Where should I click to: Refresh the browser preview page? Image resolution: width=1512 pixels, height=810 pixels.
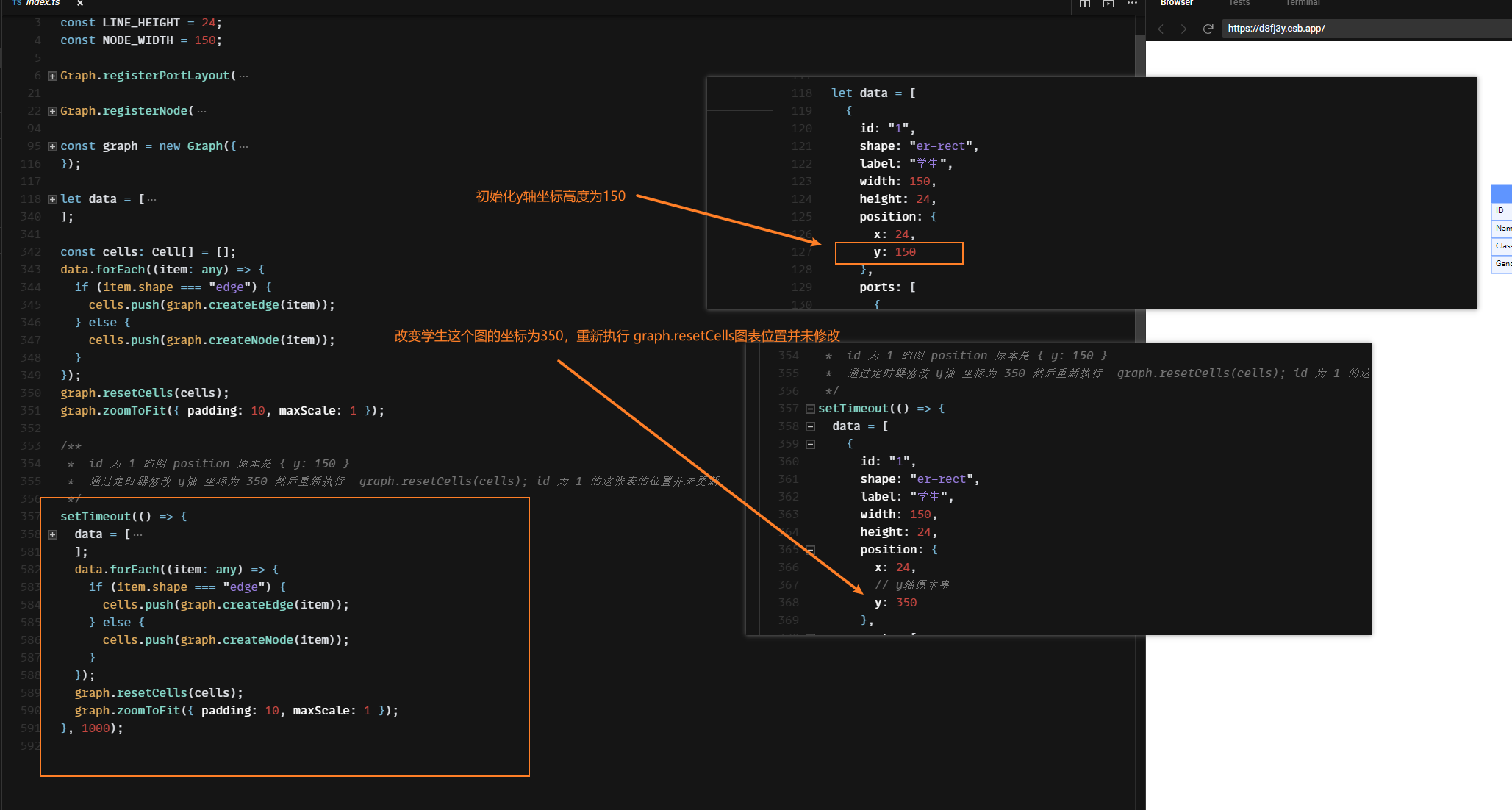(1208, 29)
